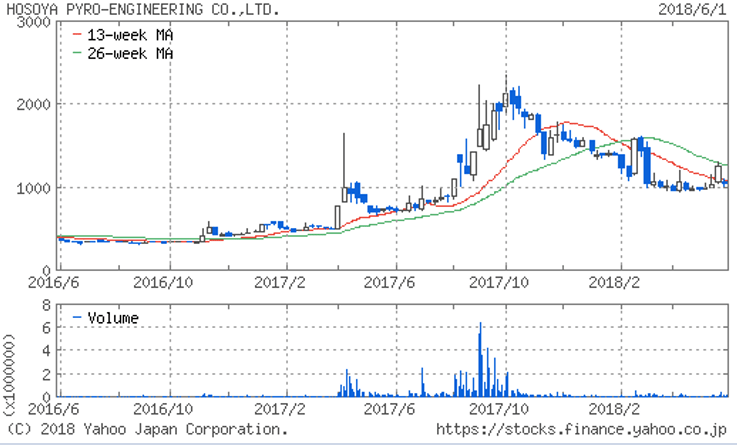
Task: Click the 6 label on volume axis
Action: (46, 327)
